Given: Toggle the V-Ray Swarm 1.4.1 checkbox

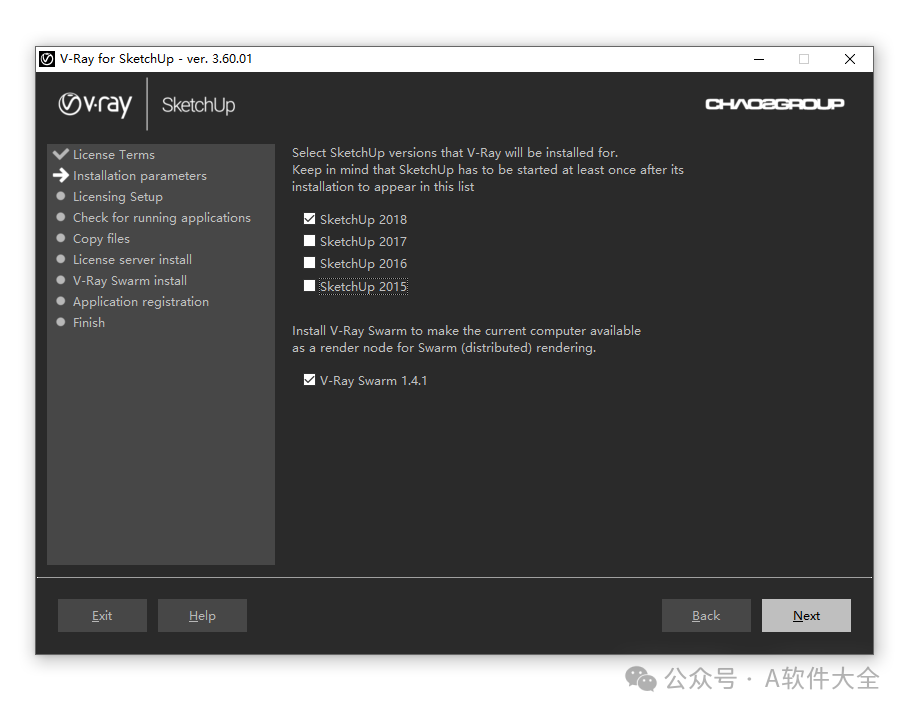Looking at the screenshot, I should (x=309, y=380).
